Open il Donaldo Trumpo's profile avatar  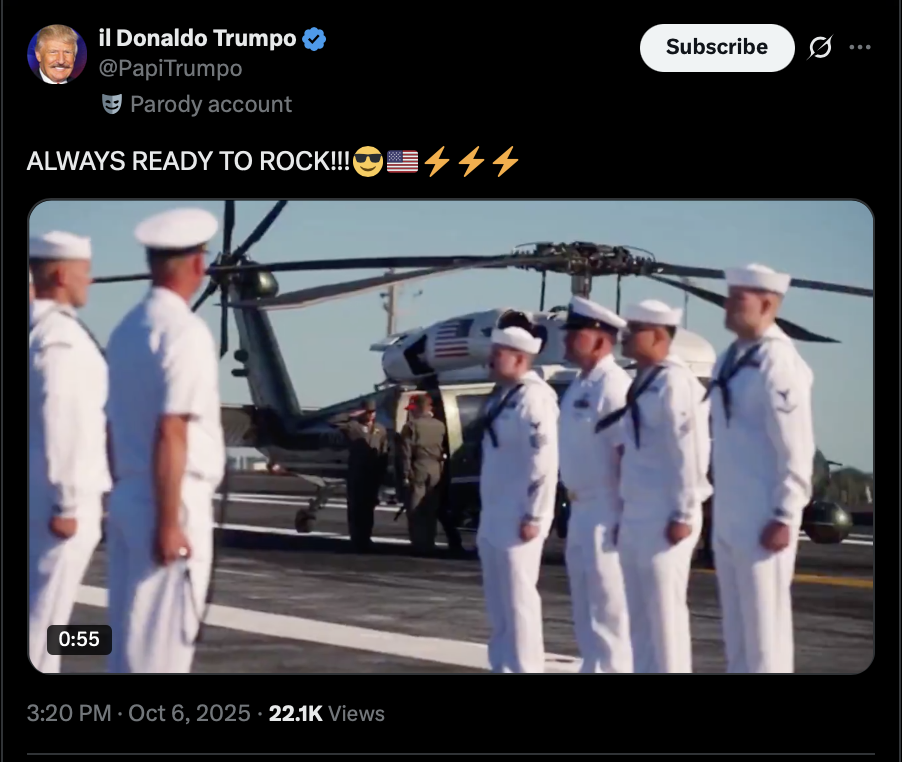(x=57, y=54)
